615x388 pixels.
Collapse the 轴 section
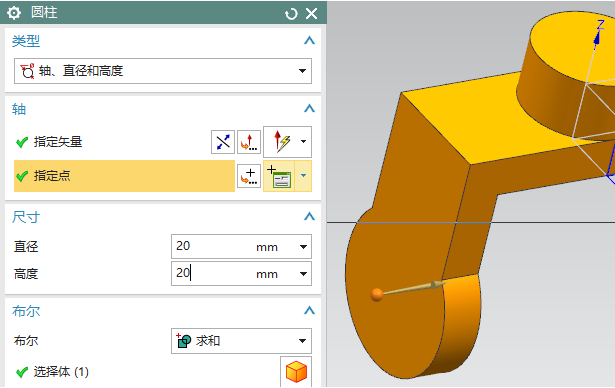pyautogui.click(x=309, y=109)
